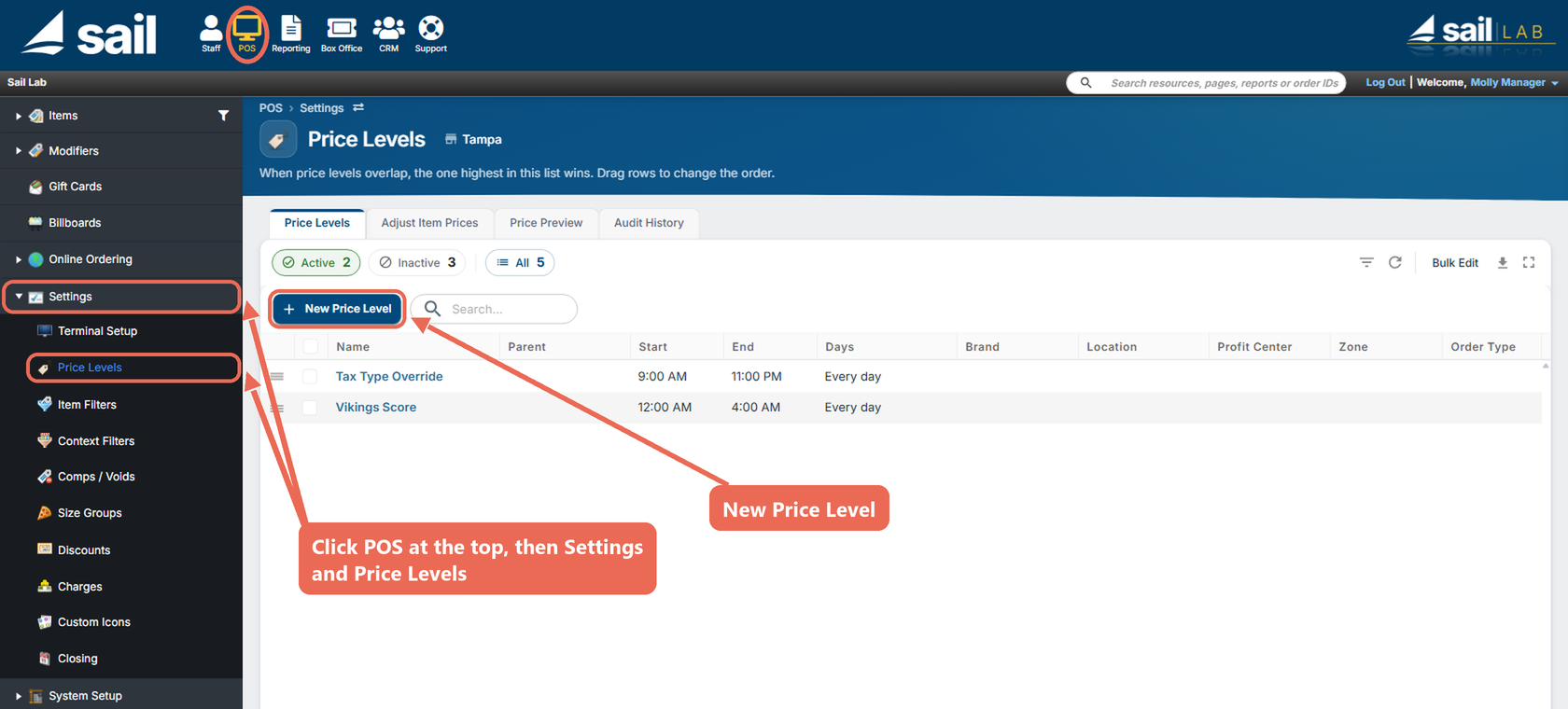The height and width of the screenshot is (709, 1568).
Task: Expand the Modifiers sidebar section
Action: coord(18,151)
